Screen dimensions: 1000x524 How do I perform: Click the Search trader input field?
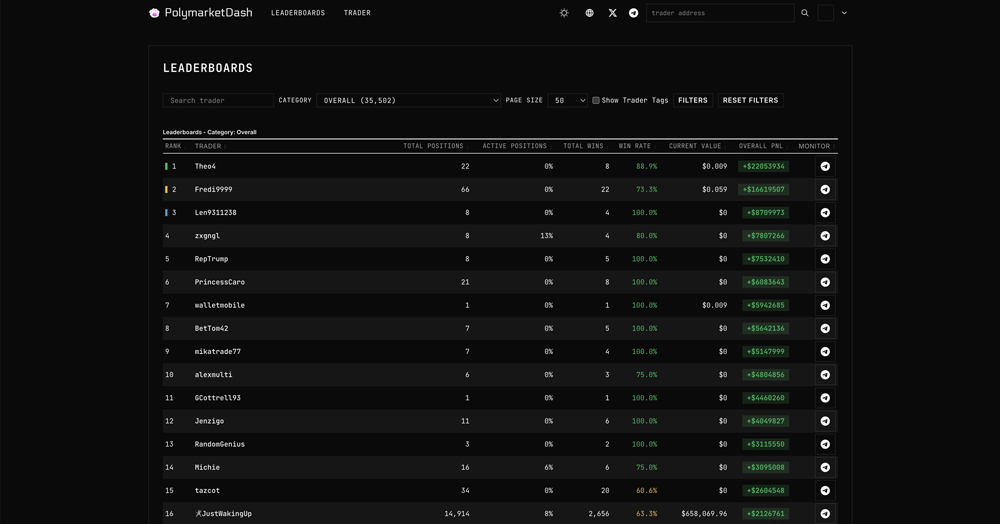point(218,100)
